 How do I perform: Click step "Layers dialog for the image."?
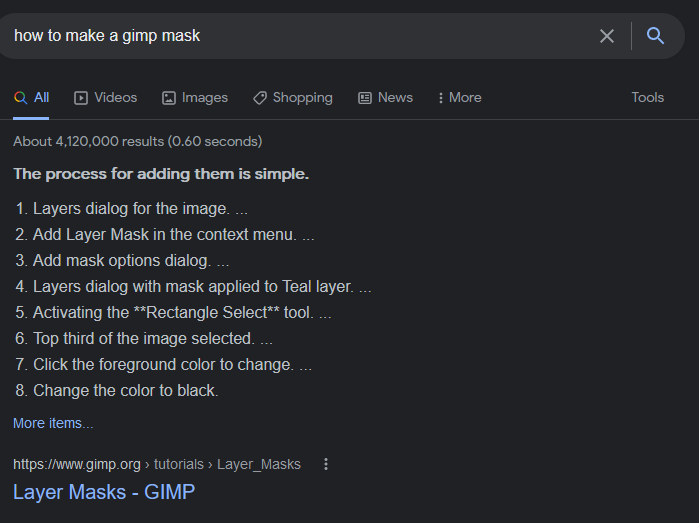click(132, 209)
